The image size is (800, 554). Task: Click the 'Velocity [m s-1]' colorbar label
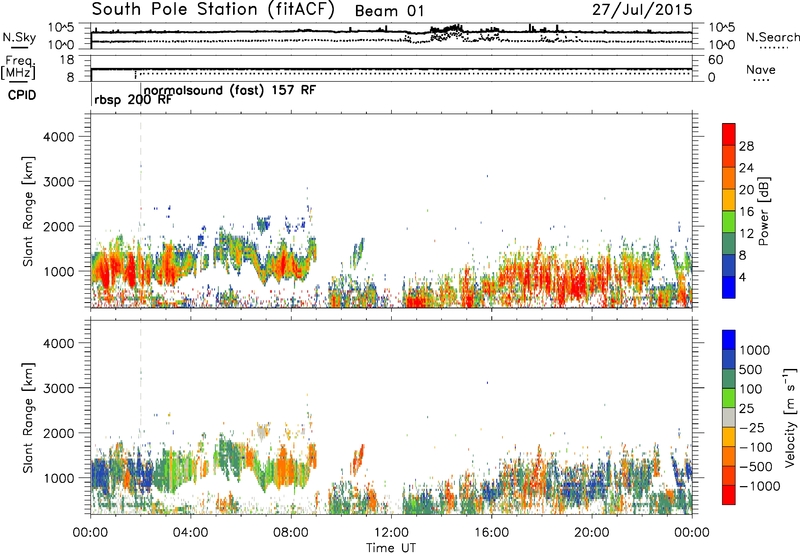point(790,418)
